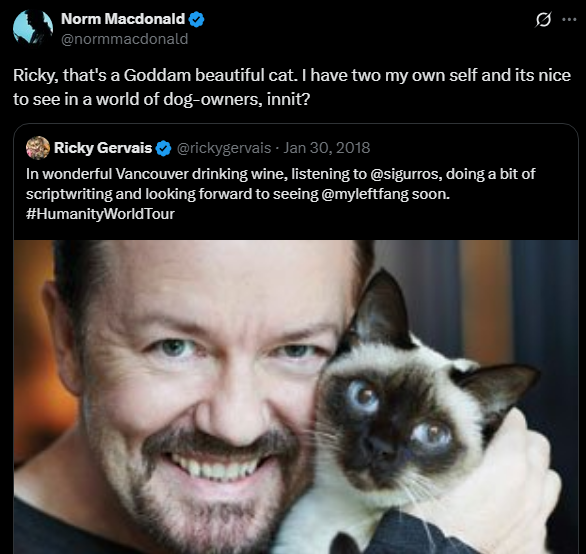The image size is (586, 554).
Task: Open the three-dot more options menu
Action: point(569,19)
